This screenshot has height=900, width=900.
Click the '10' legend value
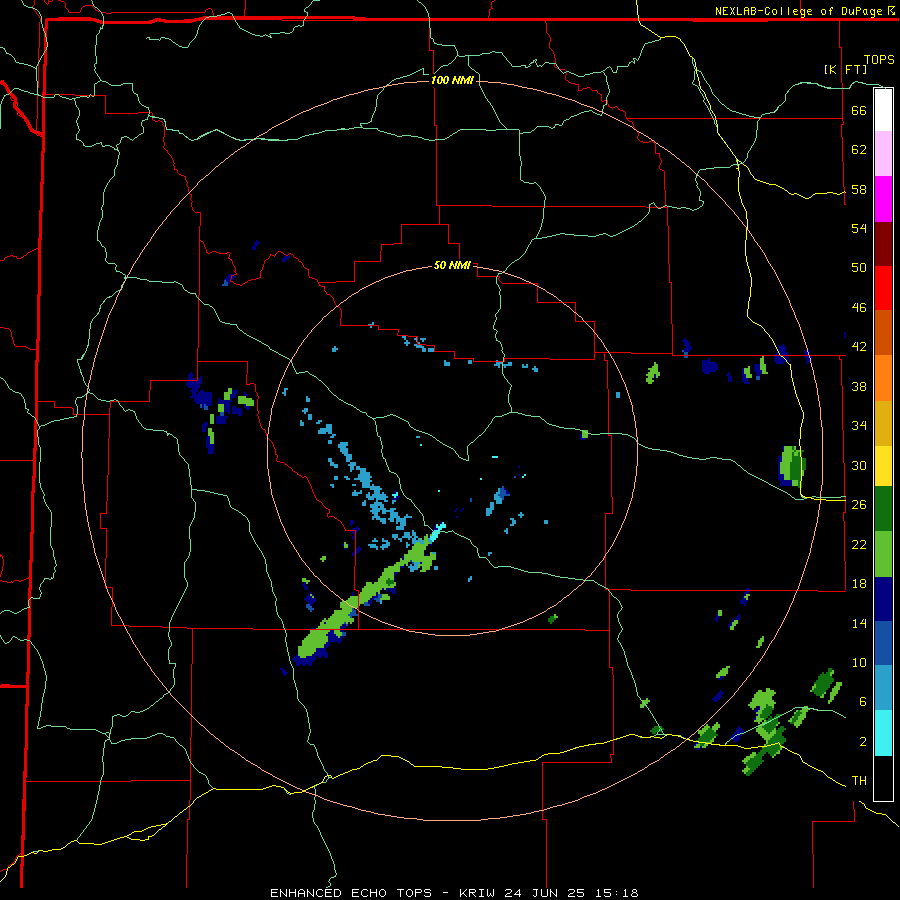[x=859, y=662]
